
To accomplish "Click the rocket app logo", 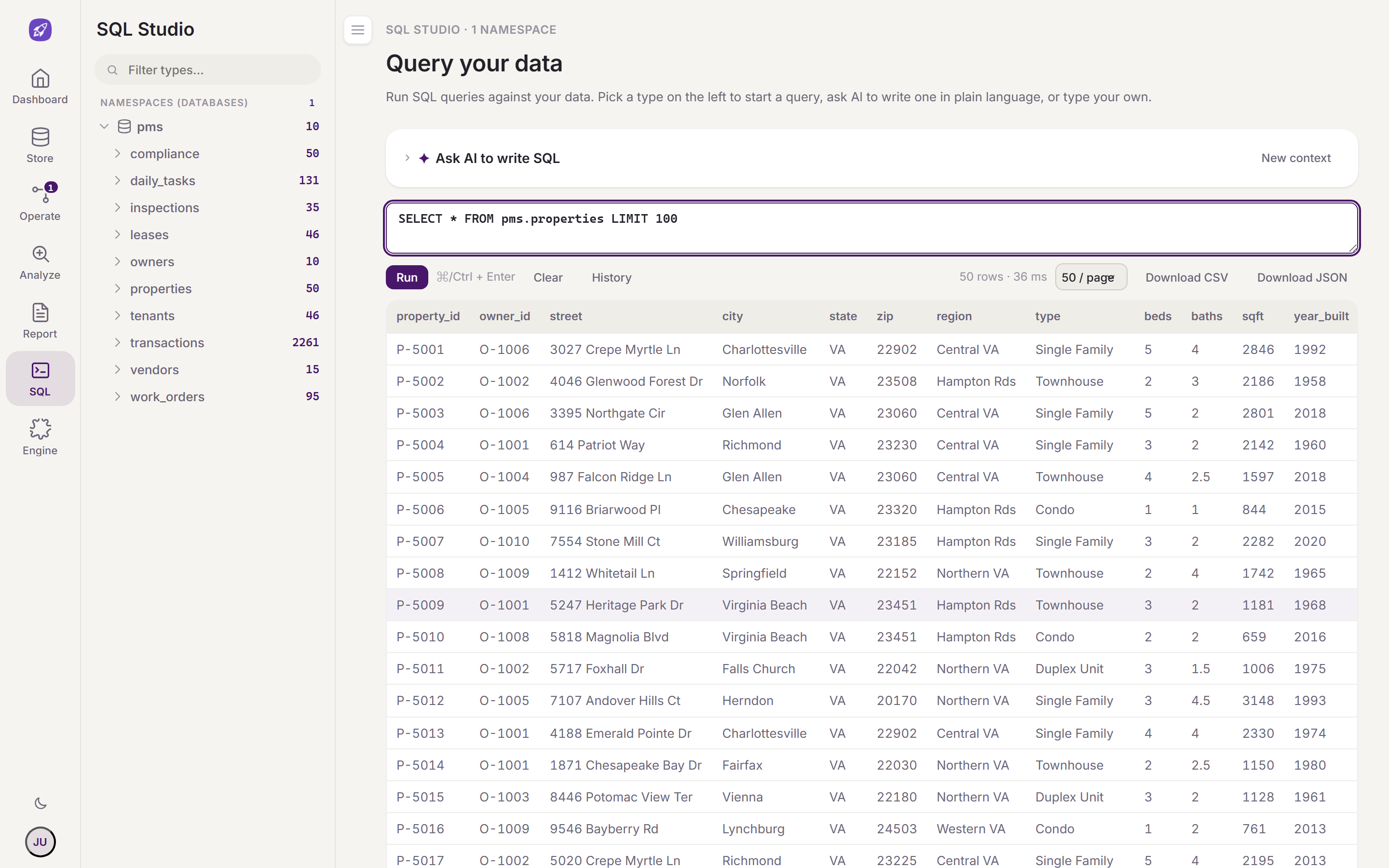I will [40, 29].
